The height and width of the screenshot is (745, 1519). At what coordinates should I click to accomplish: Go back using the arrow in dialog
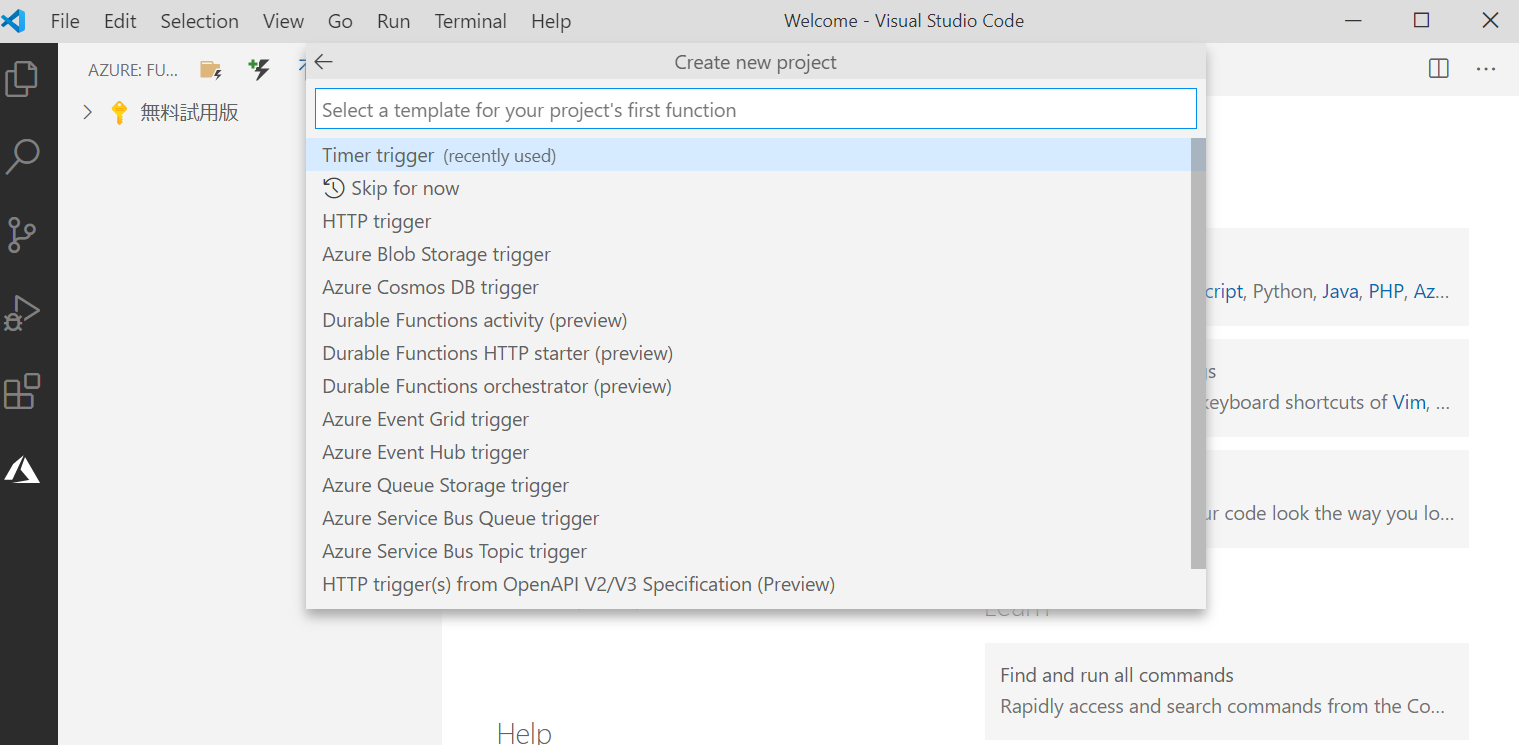[323, 62]
